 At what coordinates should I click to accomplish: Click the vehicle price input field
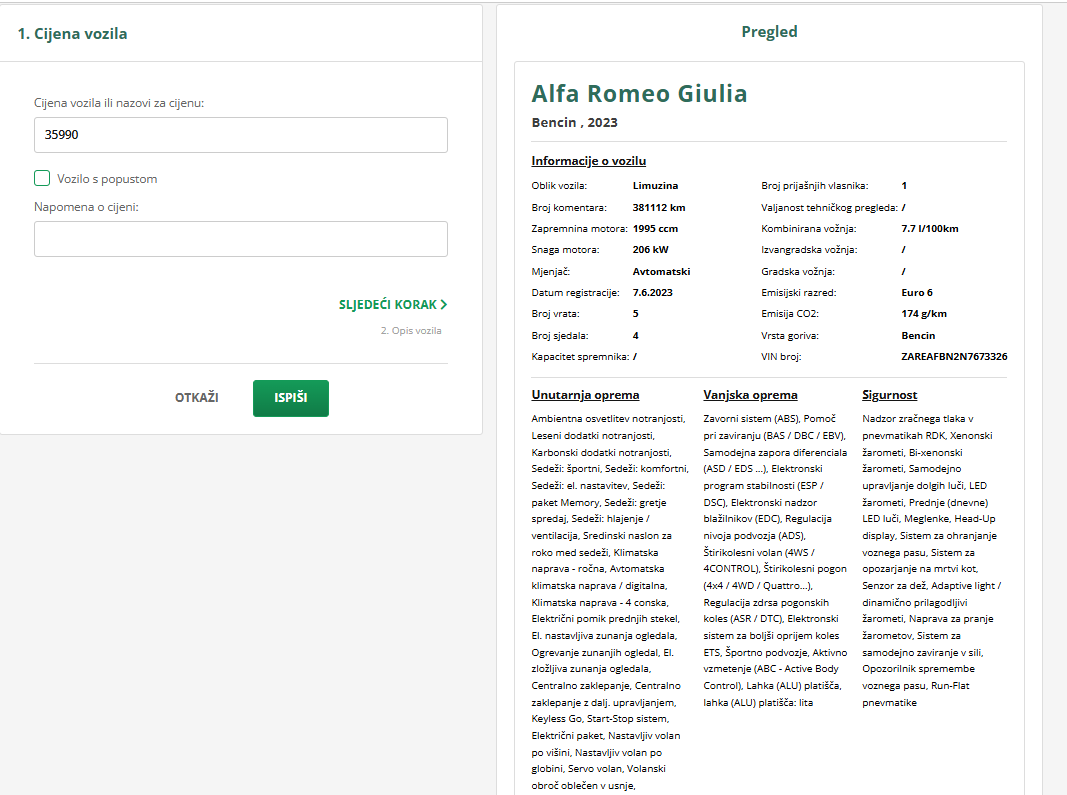241,135
